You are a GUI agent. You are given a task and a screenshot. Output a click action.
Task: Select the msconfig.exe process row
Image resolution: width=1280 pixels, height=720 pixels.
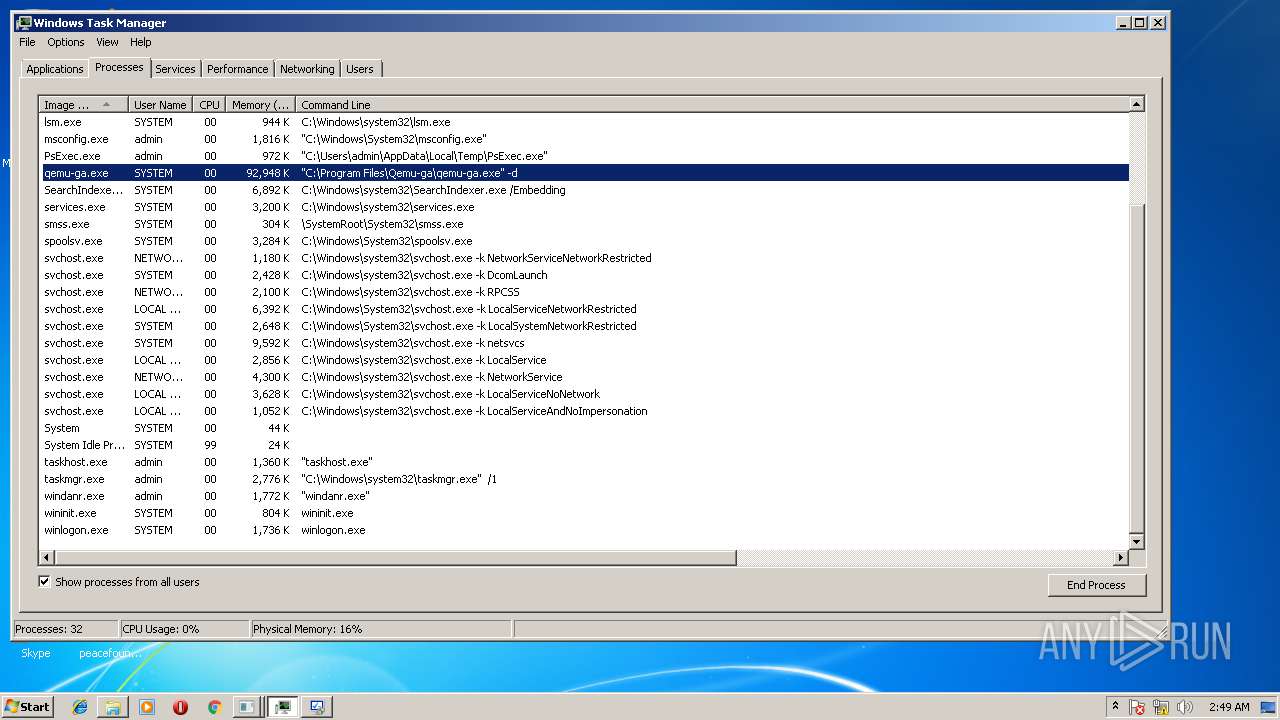point(584,139)
